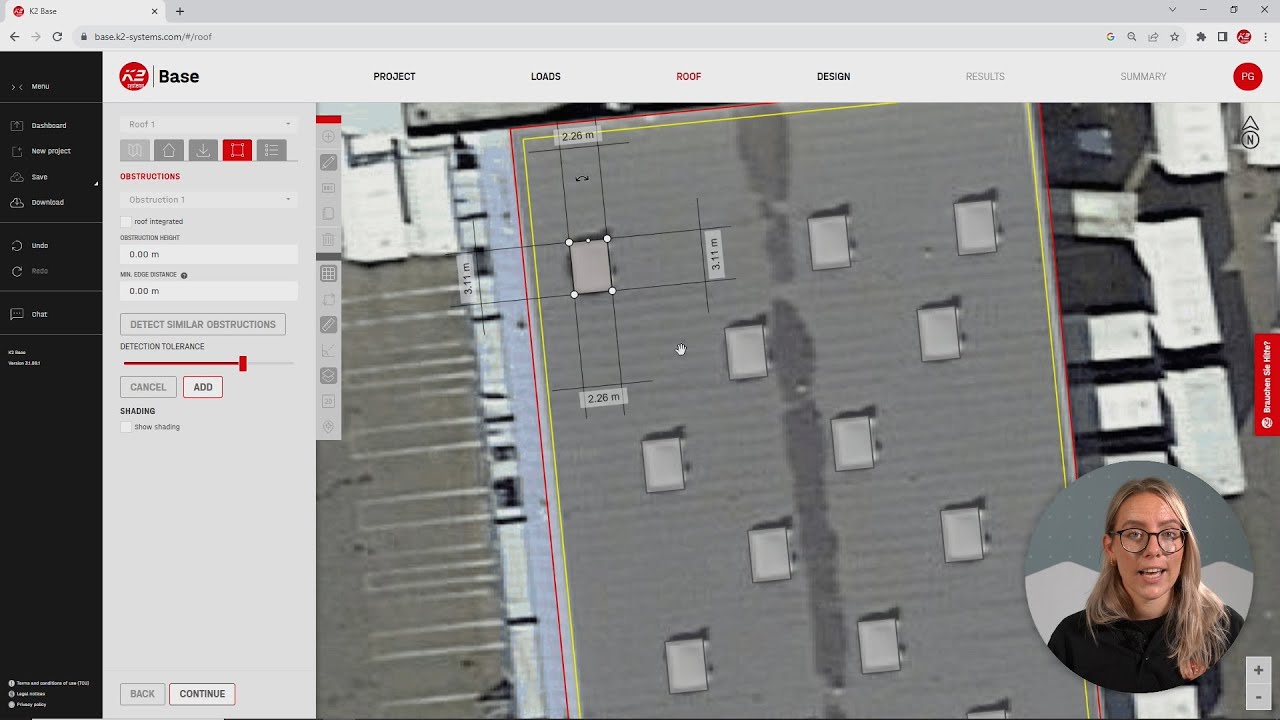Open the SUMMARY step tab
Image resolution: width=1280 pixels, height=720 pixels.
point(1143,77)
